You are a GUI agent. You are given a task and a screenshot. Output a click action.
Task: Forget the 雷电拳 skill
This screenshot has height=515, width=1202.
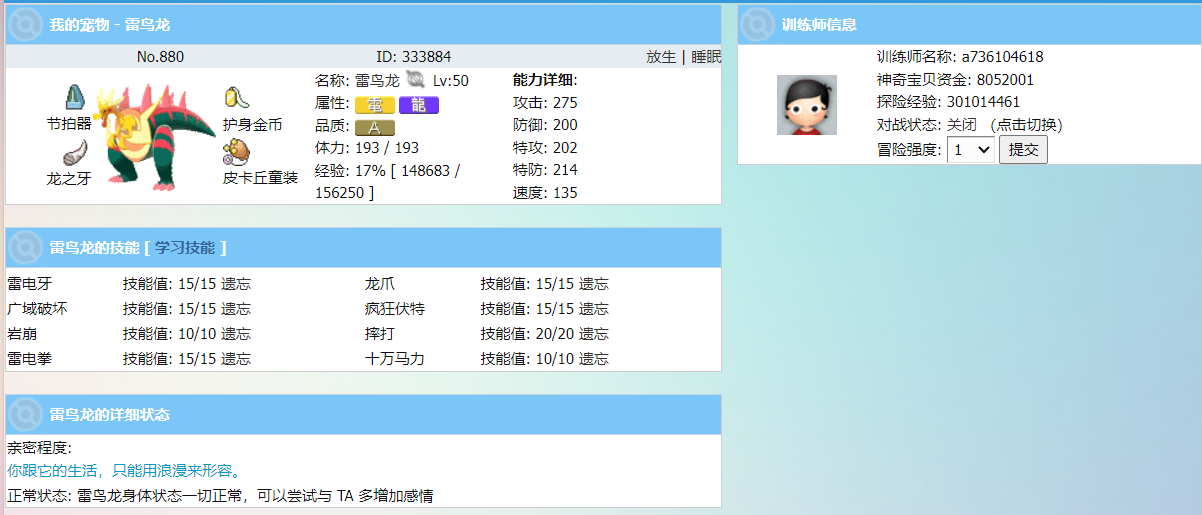[236, 359]
